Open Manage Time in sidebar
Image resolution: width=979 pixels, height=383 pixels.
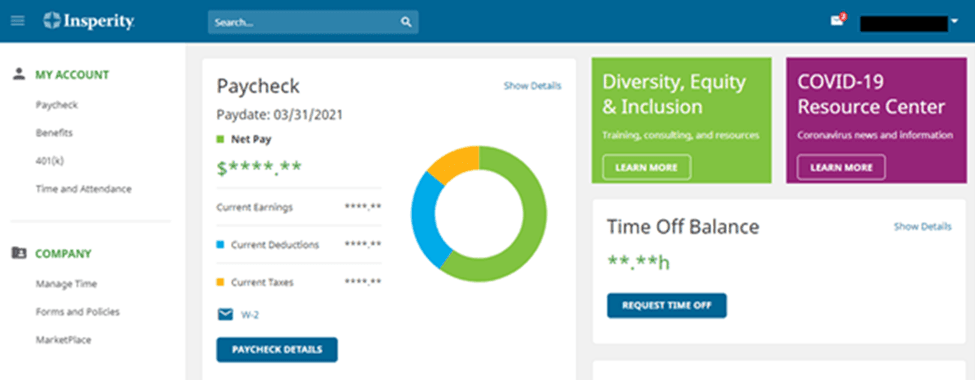[66, 284]
